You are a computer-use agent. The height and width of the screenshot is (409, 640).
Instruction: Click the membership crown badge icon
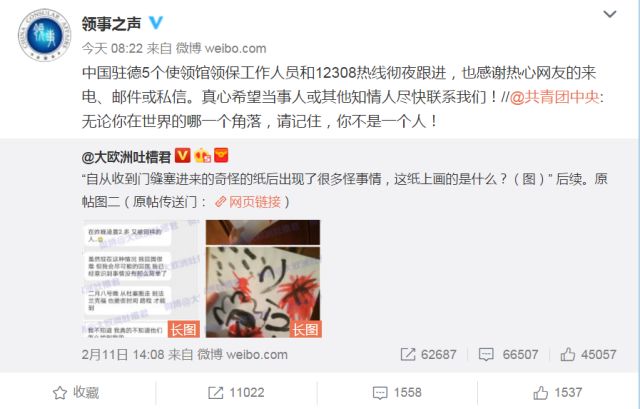coord(202,156)
